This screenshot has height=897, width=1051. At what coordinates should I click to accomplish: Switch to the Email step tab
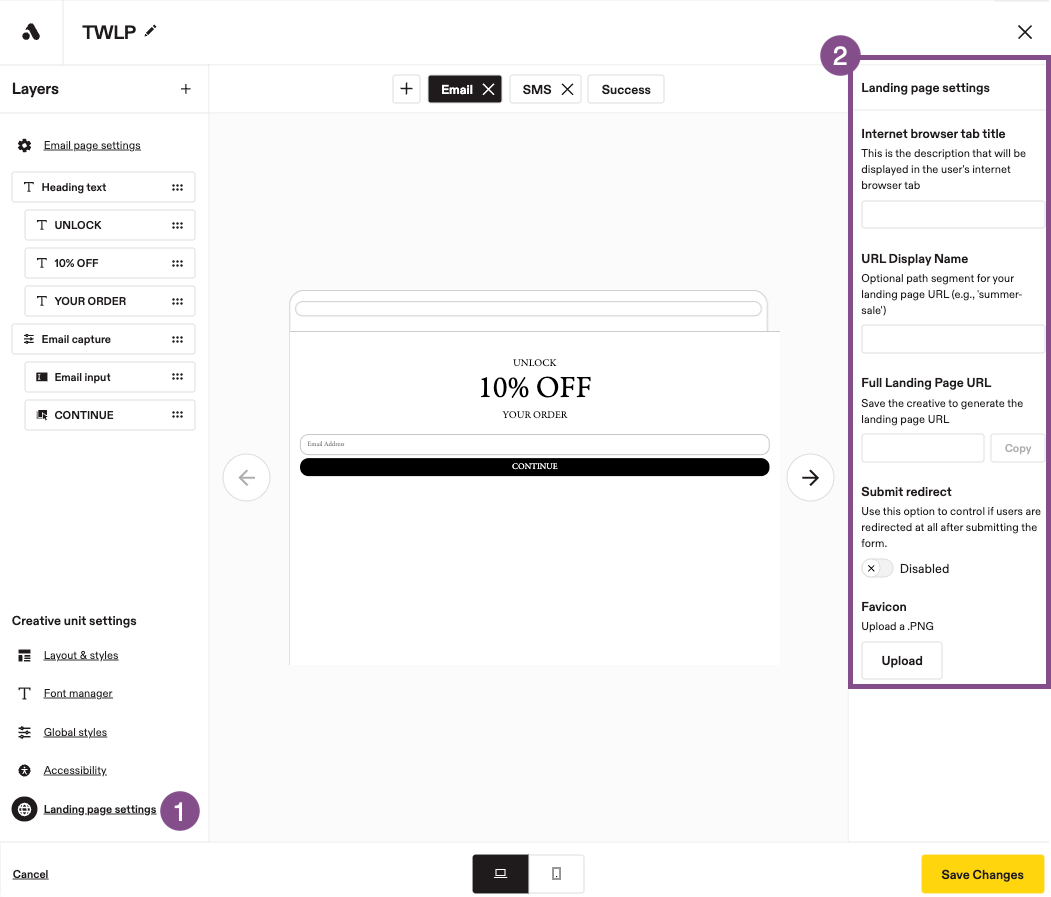(x=457, y=89)
